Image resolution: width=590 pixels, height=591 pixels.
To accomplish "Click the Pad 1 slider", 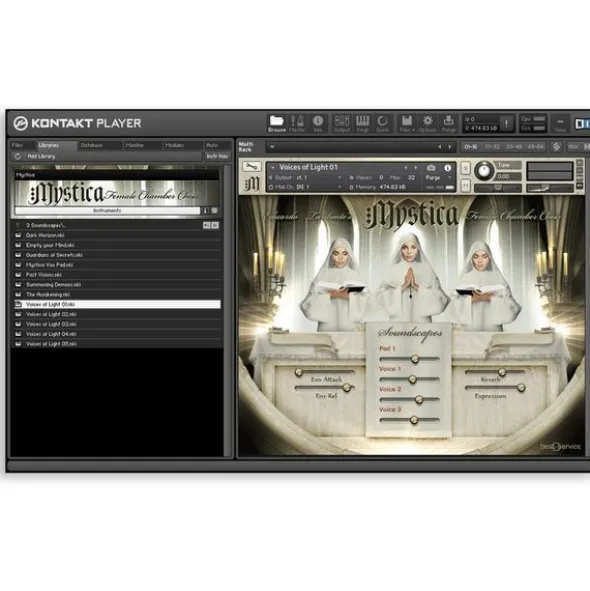I will pyautogui.click(x=410, y=359).
